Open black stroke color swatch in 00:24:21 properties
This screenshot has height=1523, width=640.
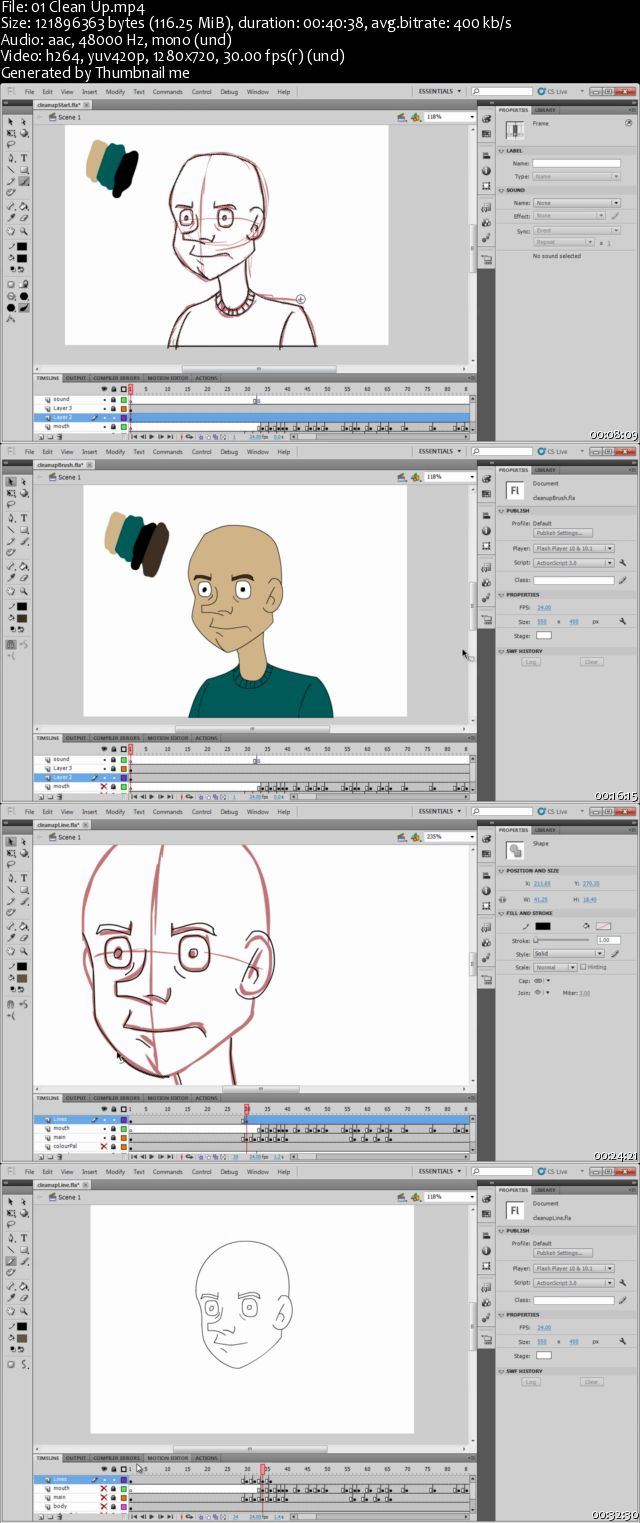[x=543, y=926]
